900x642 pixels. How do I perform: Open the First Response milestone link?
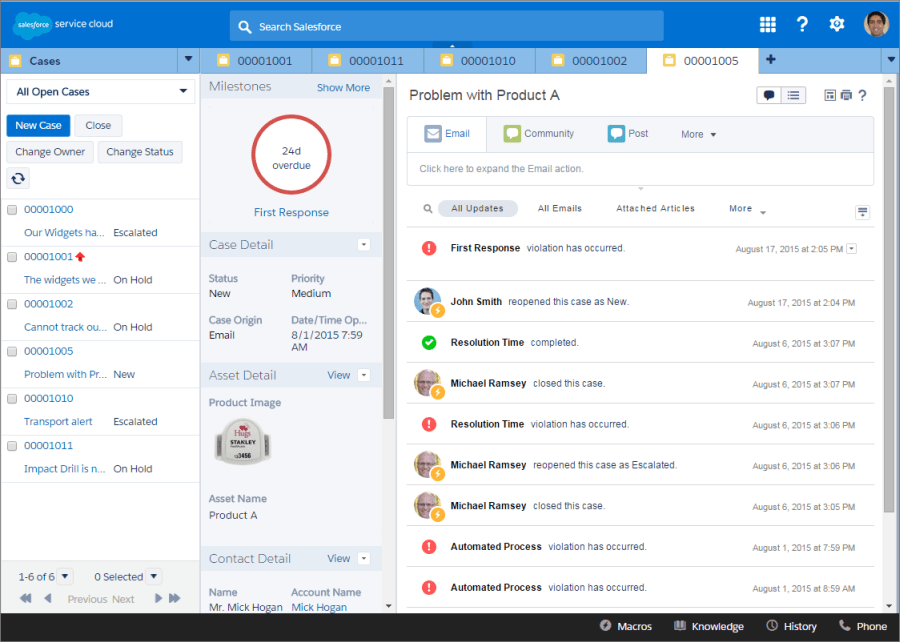point(291,212)
